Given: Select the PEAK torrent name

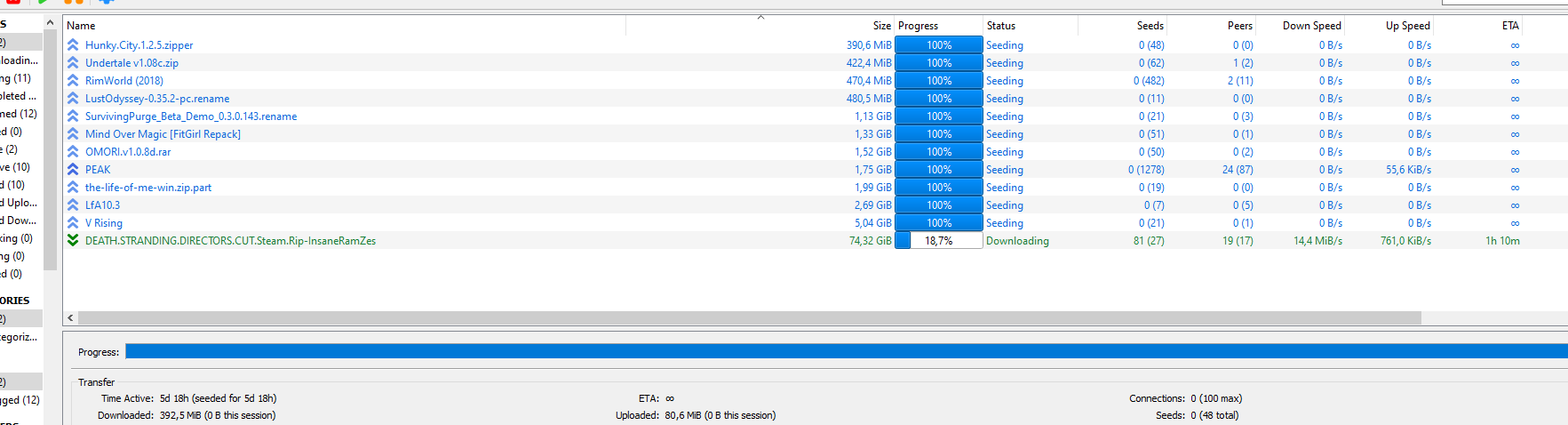Looking at the screenshot, I should coord(98,169).
